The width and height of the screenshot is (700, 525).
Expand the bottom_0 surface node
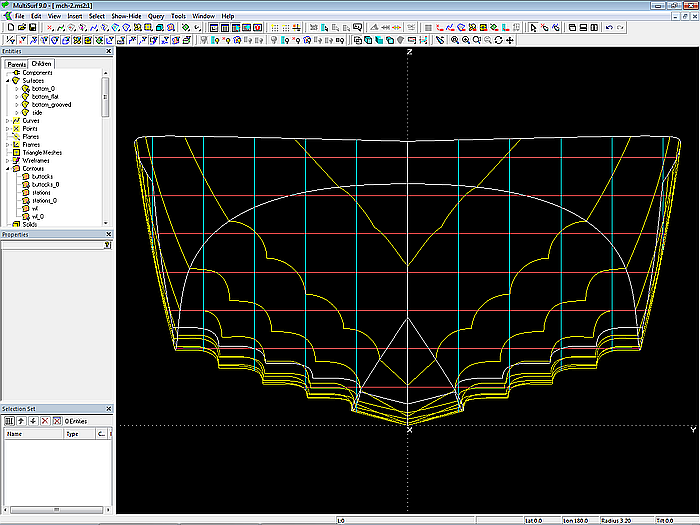pyautogui.click(x=17, y=89)
